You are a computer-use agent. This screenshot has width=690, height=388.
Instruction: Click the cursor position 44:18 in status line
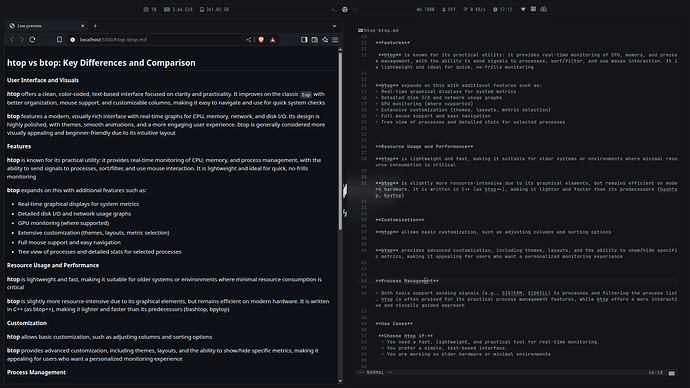tap(655, 373)
